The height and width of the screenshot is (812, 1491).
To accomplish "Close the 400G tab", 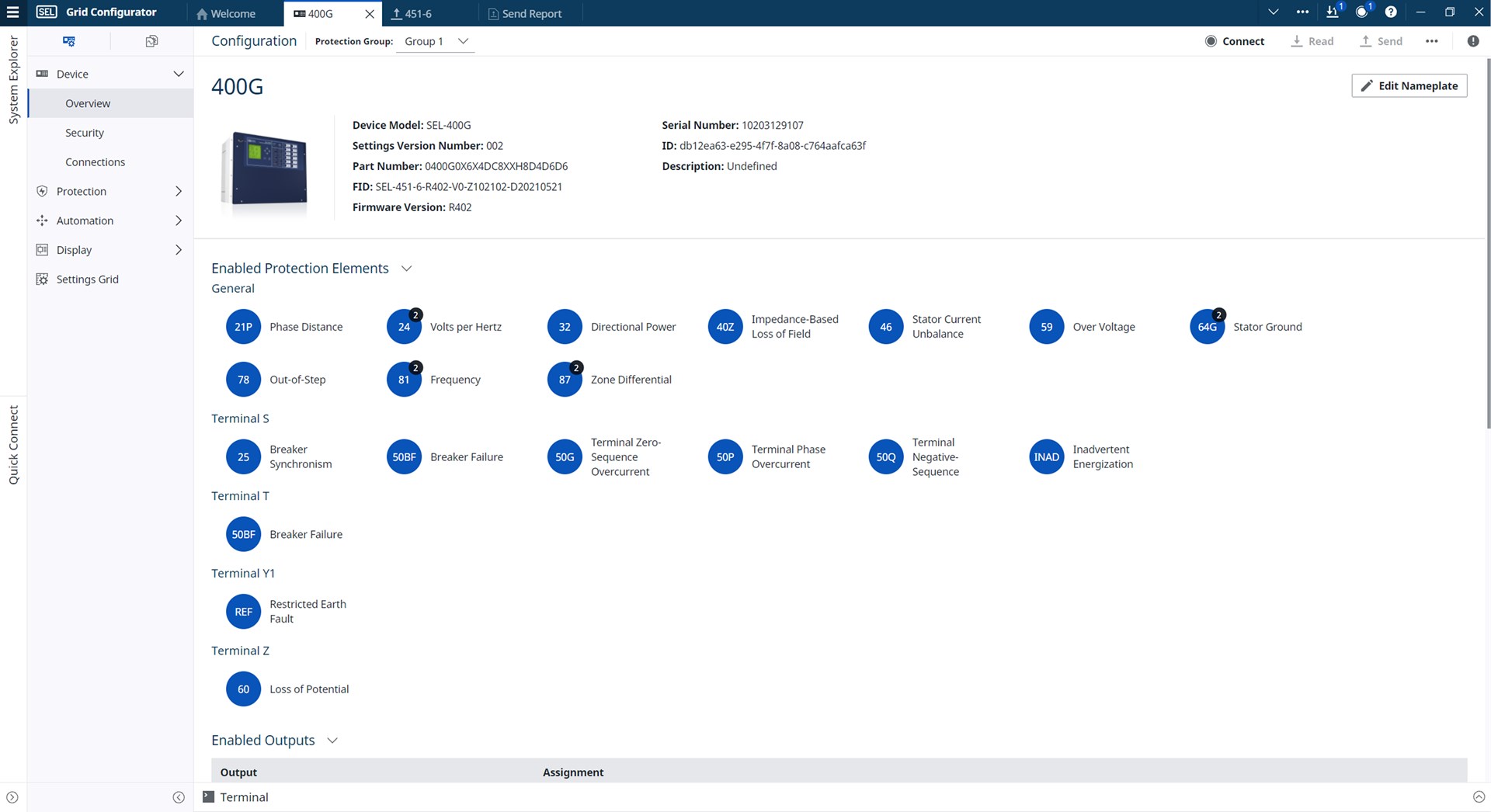I will 370,14.
